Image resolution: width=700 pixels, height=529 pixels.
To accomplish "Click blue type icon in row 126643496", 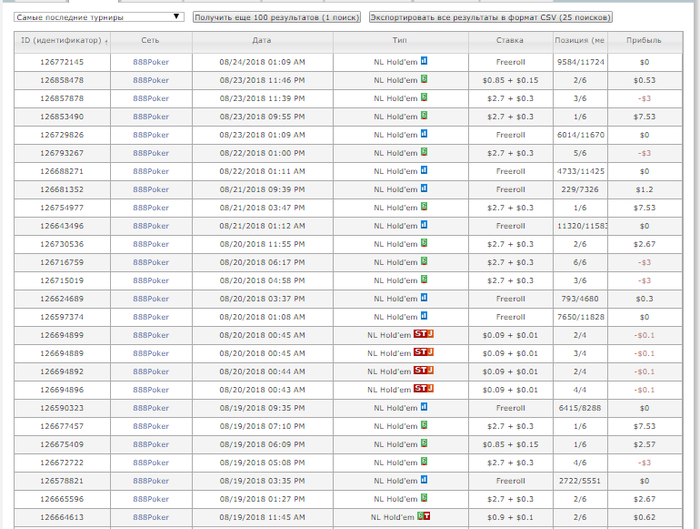I will [x=424, y=225].
